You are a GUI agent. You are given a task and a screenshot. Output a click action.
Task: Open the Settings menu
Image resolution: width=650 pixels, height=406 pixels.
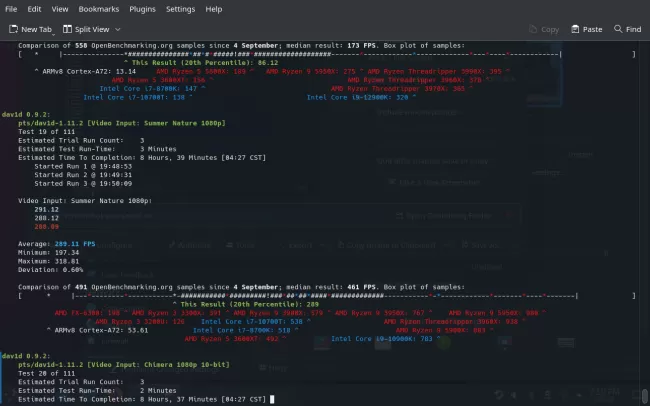click(180, 9)
